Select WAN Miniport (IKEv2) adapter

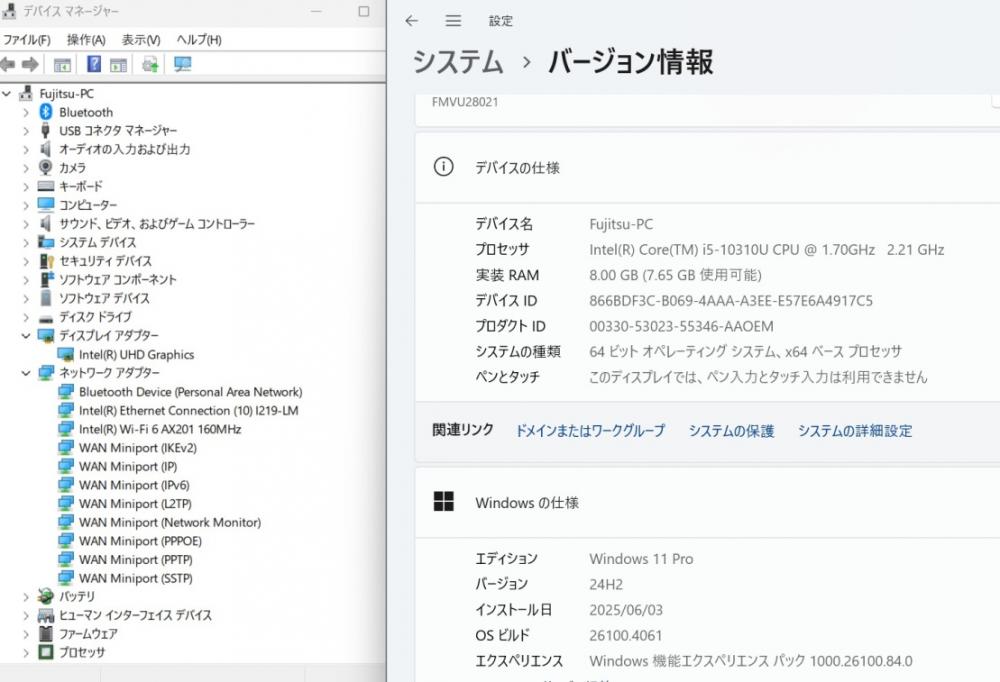pyautogui.click(x=137, y=448)
